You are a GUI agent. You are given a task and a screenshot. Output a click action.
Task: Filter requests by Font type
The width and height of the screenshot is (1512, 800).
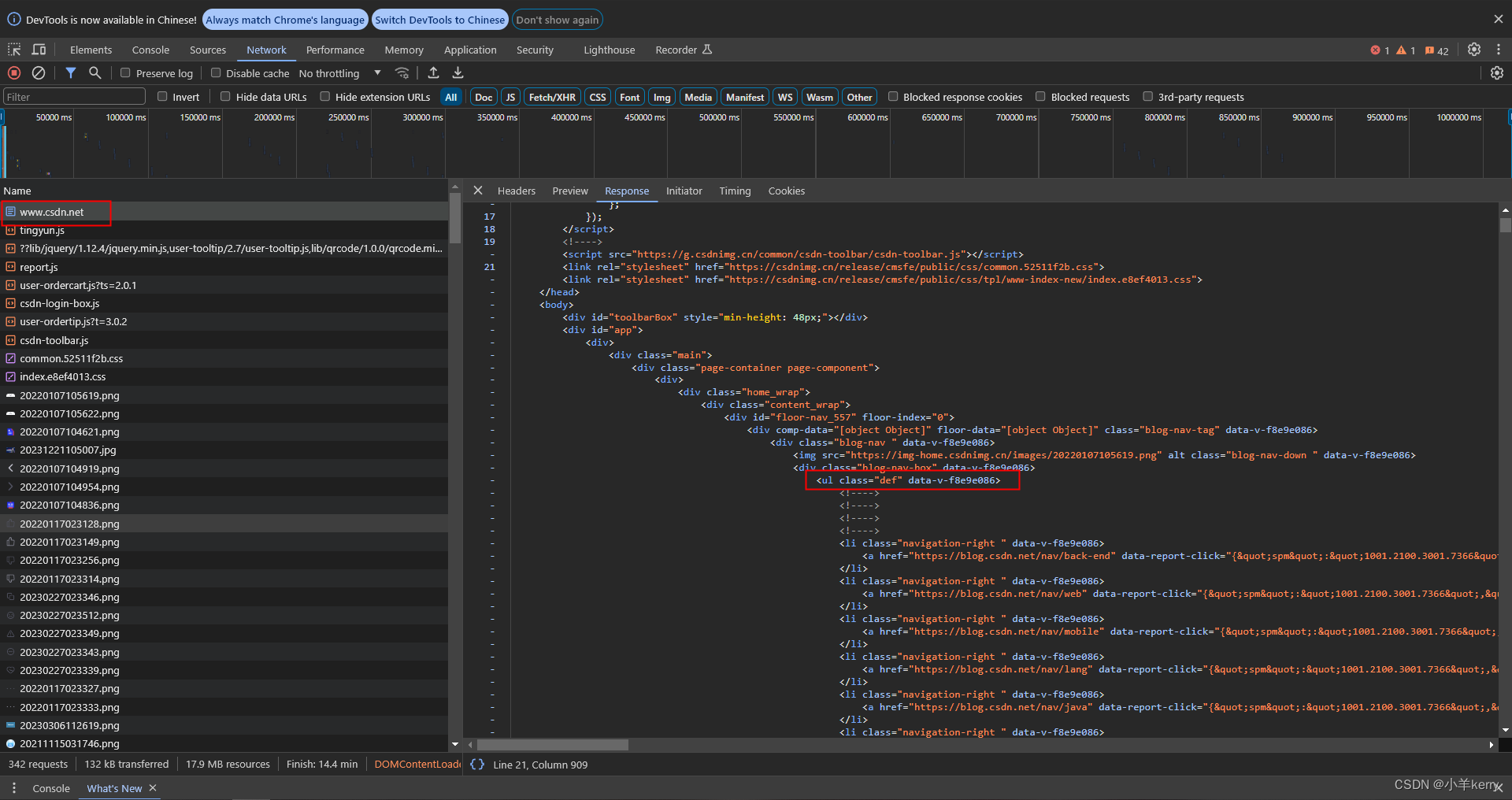coord(629,97)
